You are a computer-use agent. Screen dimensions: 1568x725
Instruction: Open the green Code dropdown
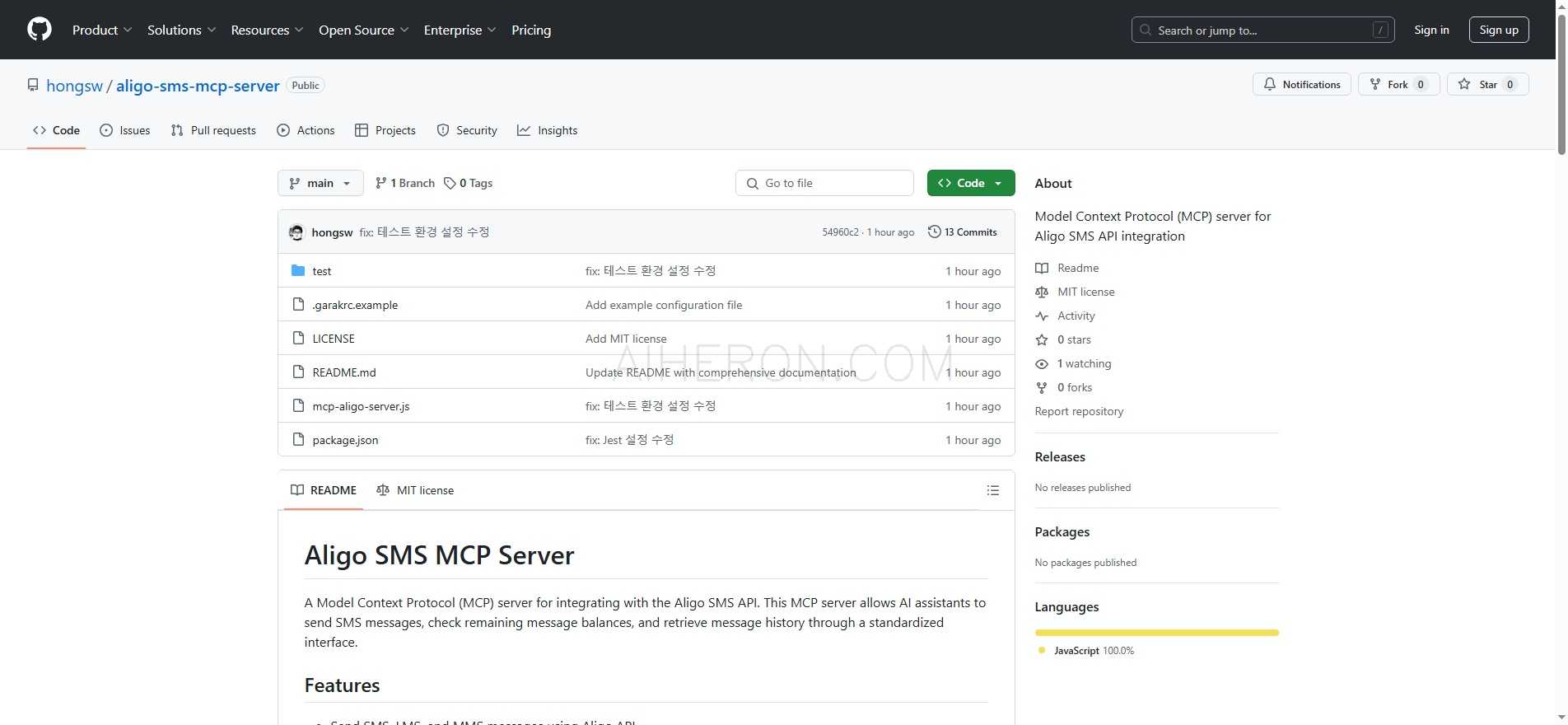pyautogui.click(x=971, y=183)
